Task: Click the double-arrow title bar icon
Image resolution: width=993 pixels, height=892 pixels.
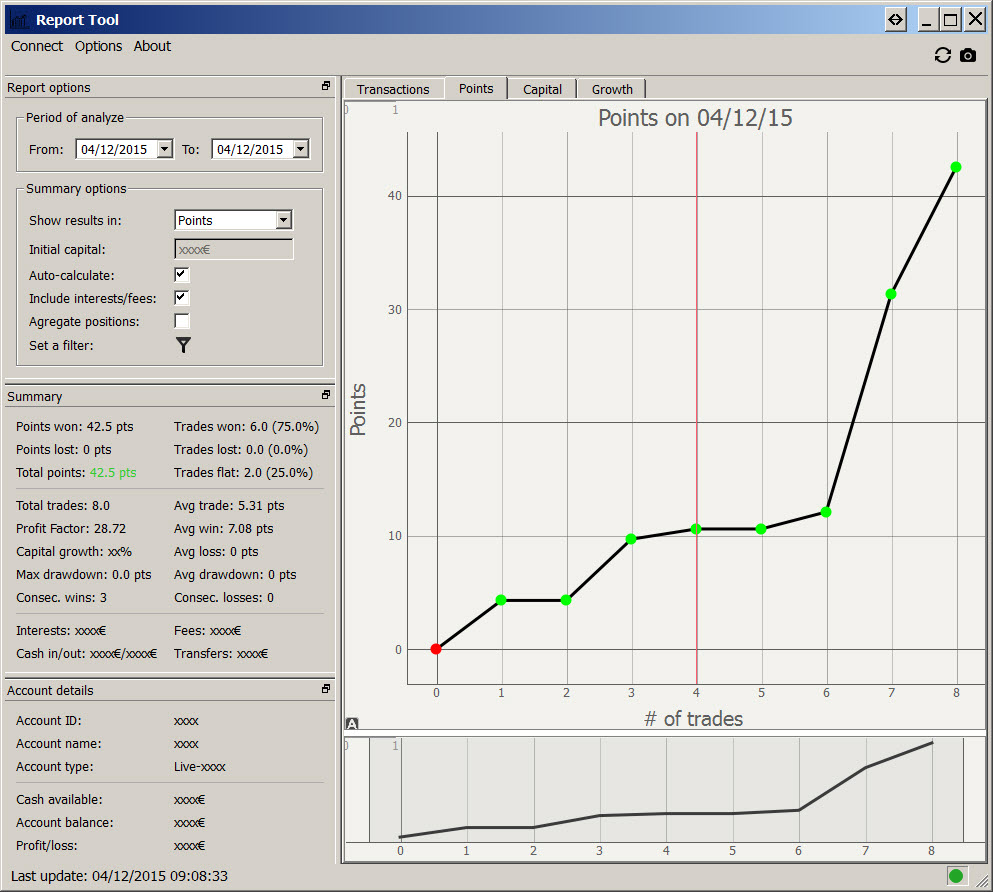Action: [895, 20]
